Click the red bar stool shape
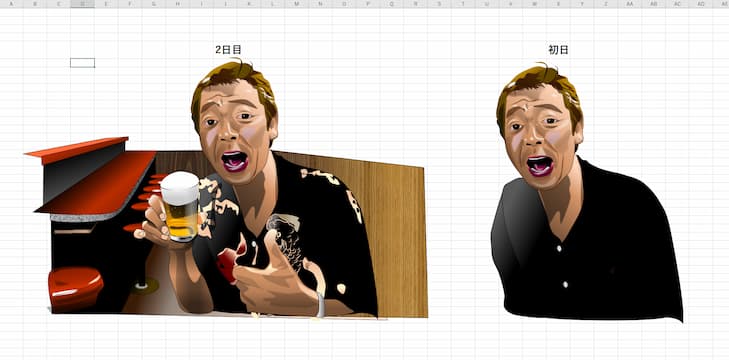729x360 pixels. (75, 288)
